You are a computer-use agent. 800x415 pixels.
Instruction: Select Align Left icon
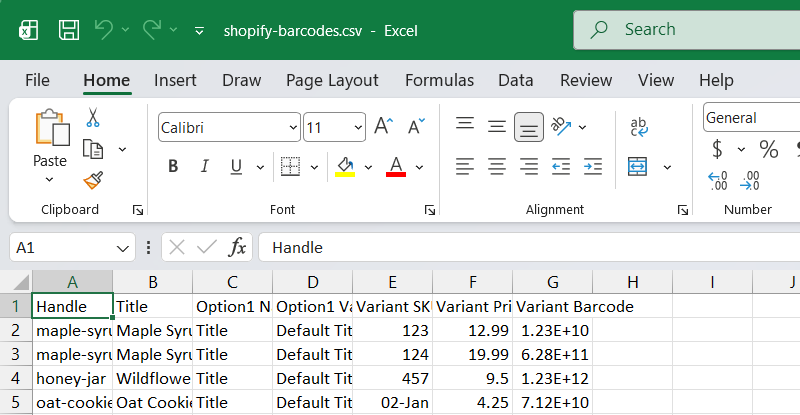point(465,166)
